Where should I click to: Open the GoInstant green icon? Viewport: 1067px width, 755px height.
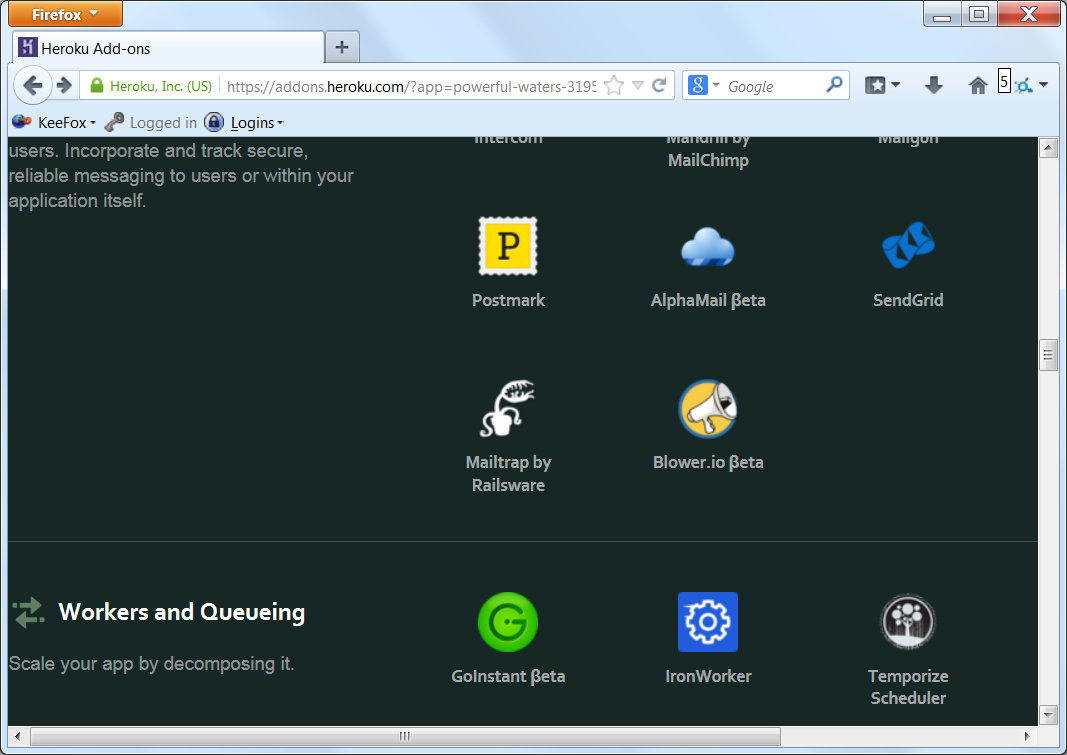[x=508, y=622]
